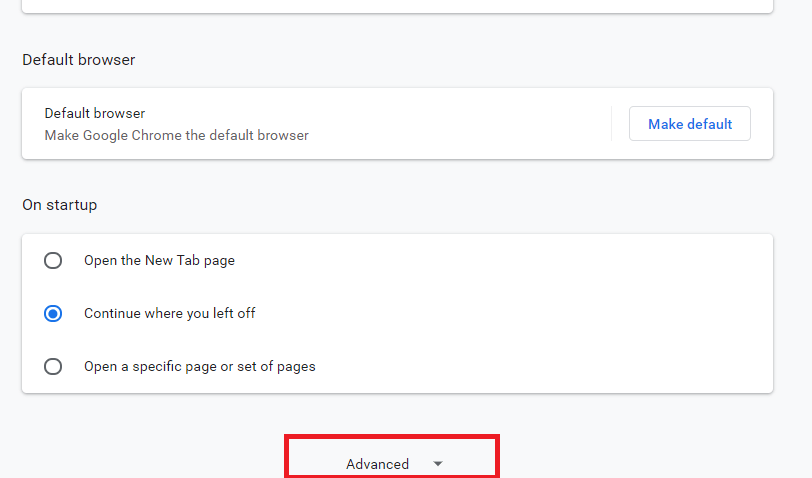Click 'Make Google Chrome the default browser' description
The image size is (812, 478).
[176, 135]
